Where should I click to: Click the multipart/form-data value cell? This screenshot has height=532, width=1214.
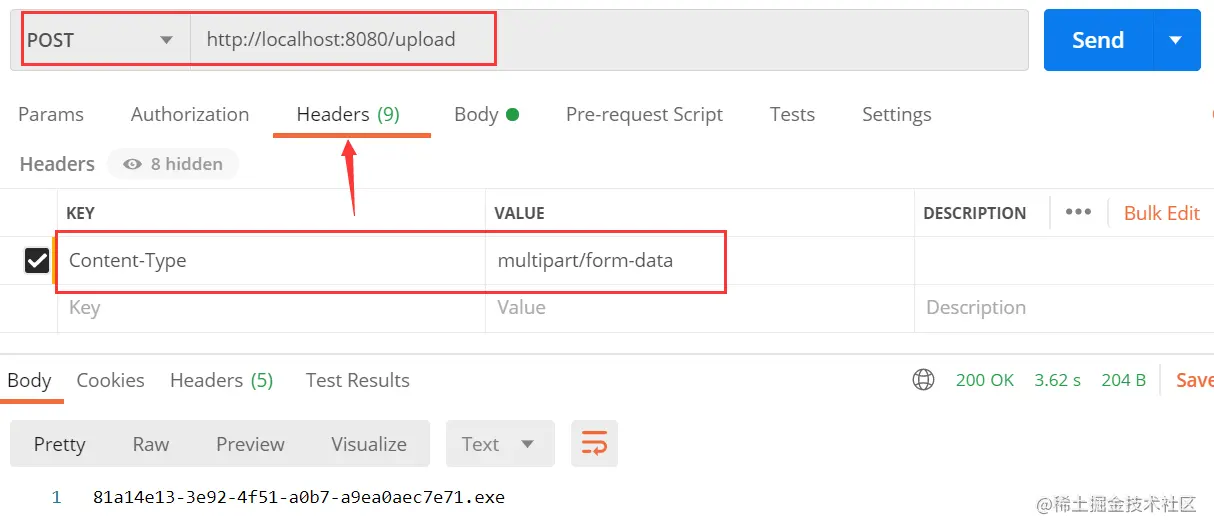tap(700, 261)
